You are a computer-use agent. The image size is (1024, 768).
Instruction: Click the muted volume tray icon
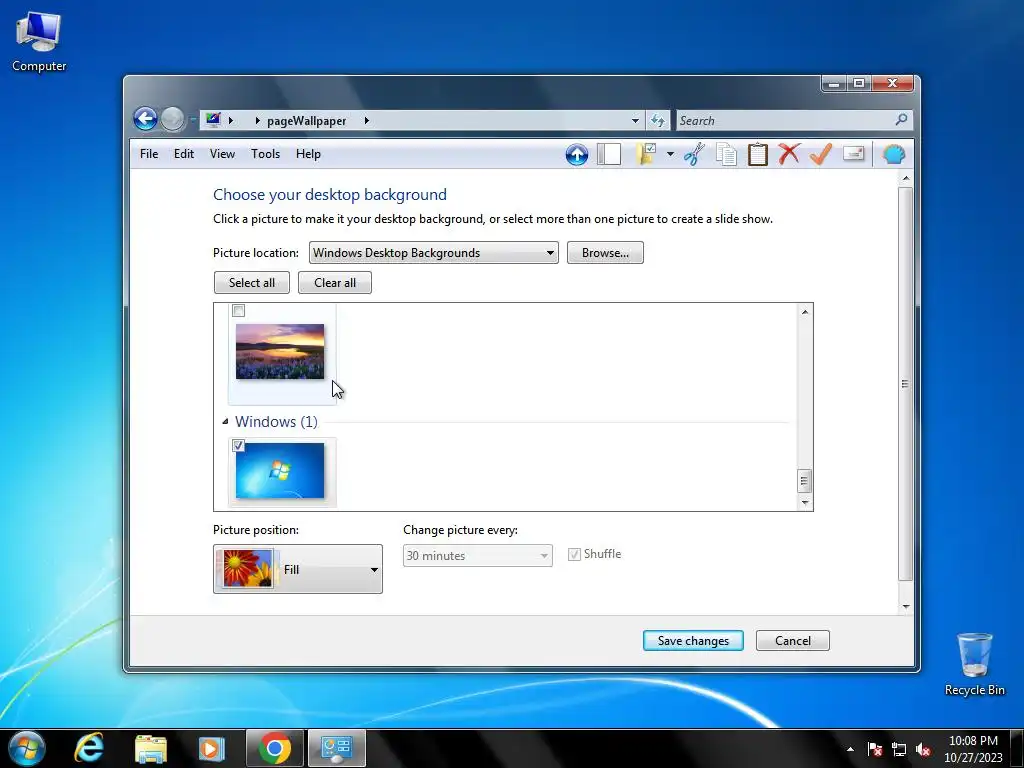[x=923, y=749]
